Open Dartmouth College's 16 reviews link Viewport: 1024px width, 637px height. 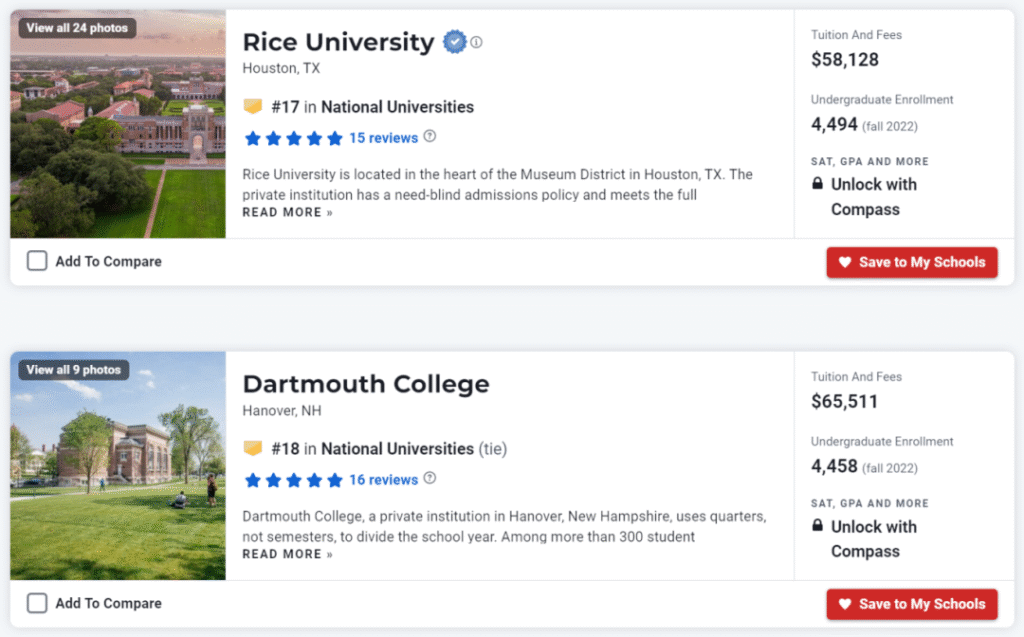tap(384, 480)
